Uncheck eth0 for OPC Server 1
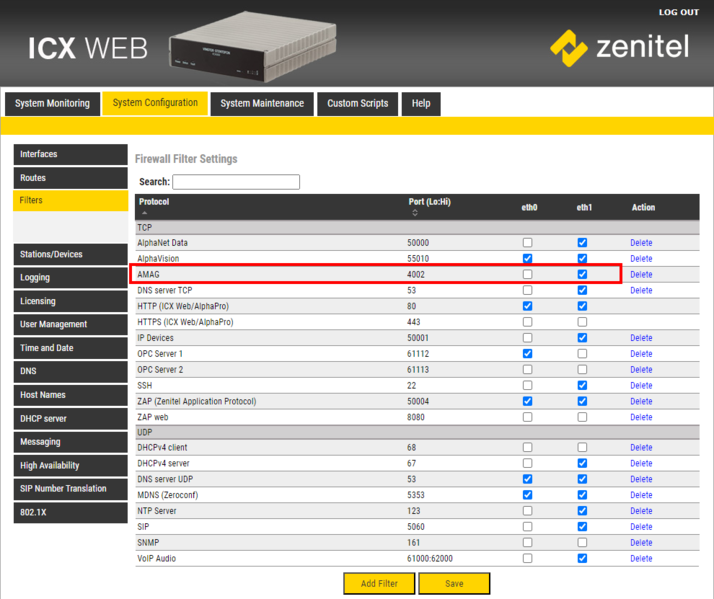Screen dimensions: 714x599 tap(527, 353)
